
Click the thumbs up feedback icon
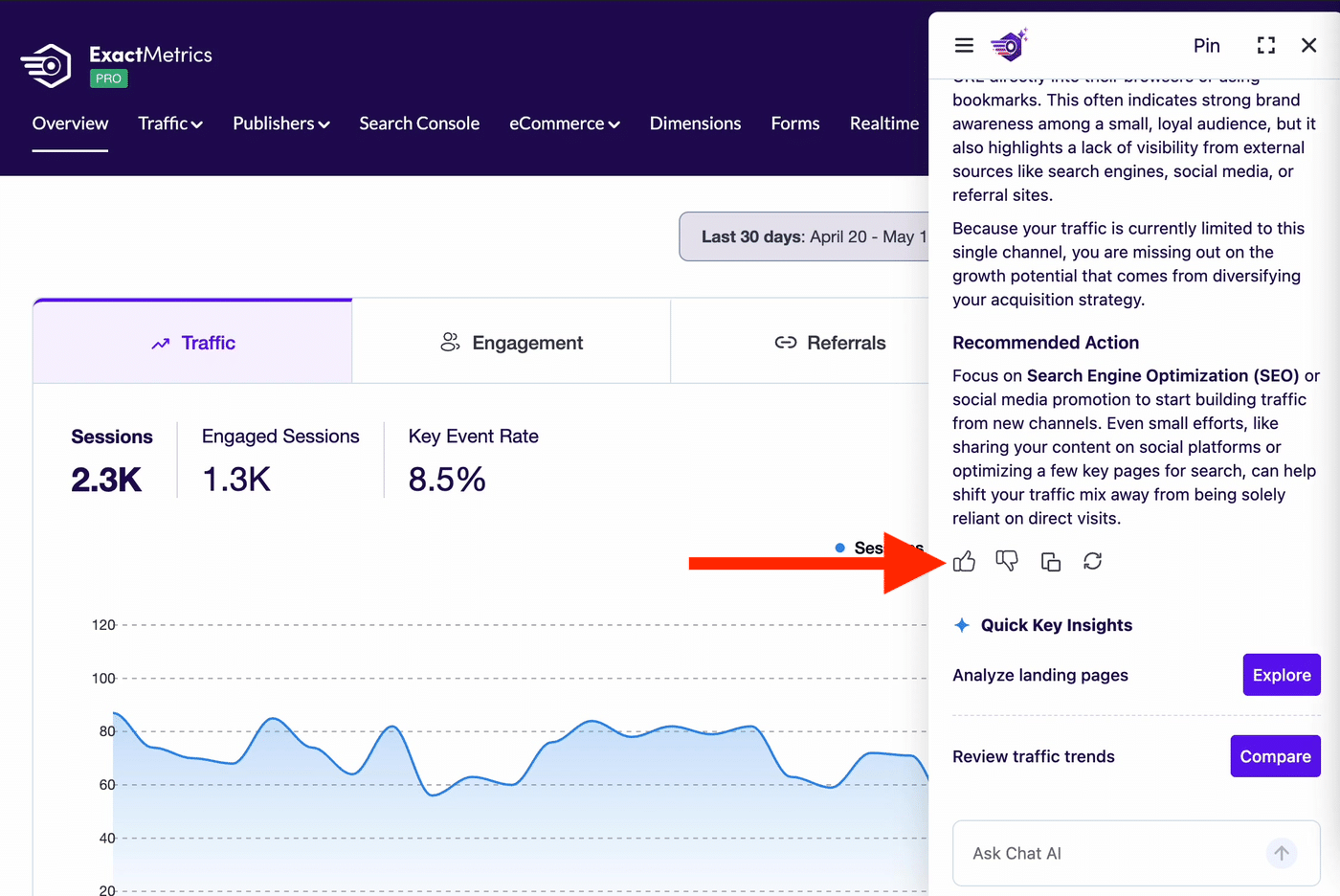point(964,562)
